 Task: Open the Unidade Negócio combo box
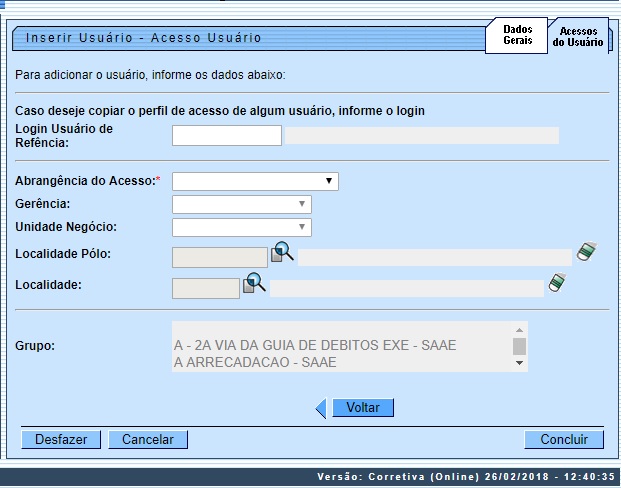241,227
